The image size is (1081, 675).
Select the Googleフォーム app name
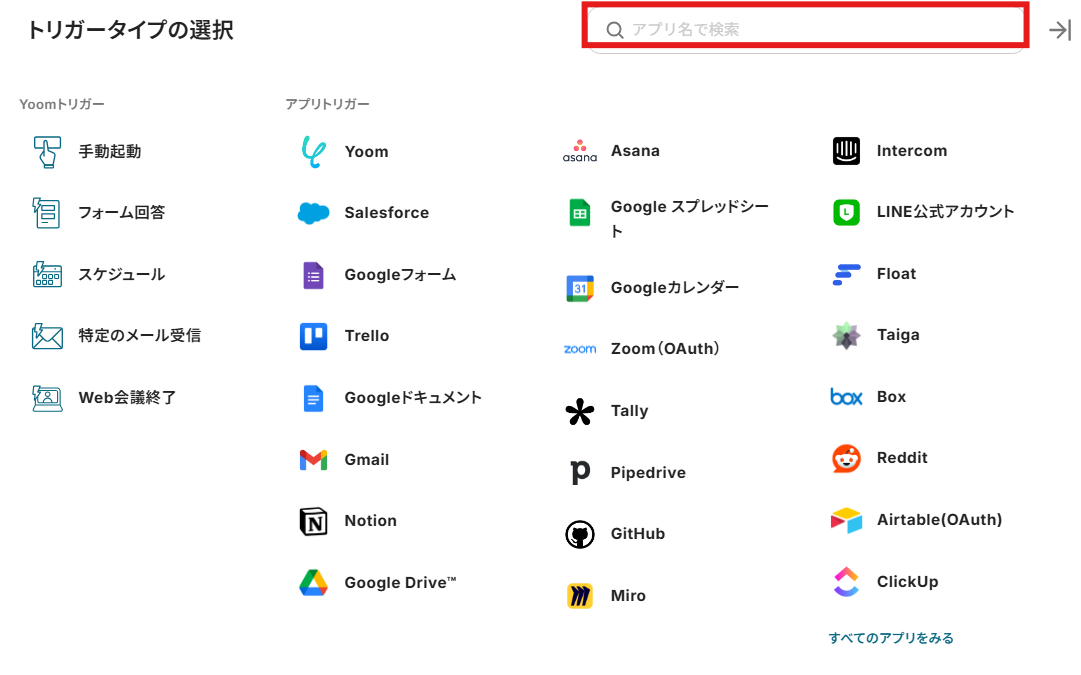point(401,275)
